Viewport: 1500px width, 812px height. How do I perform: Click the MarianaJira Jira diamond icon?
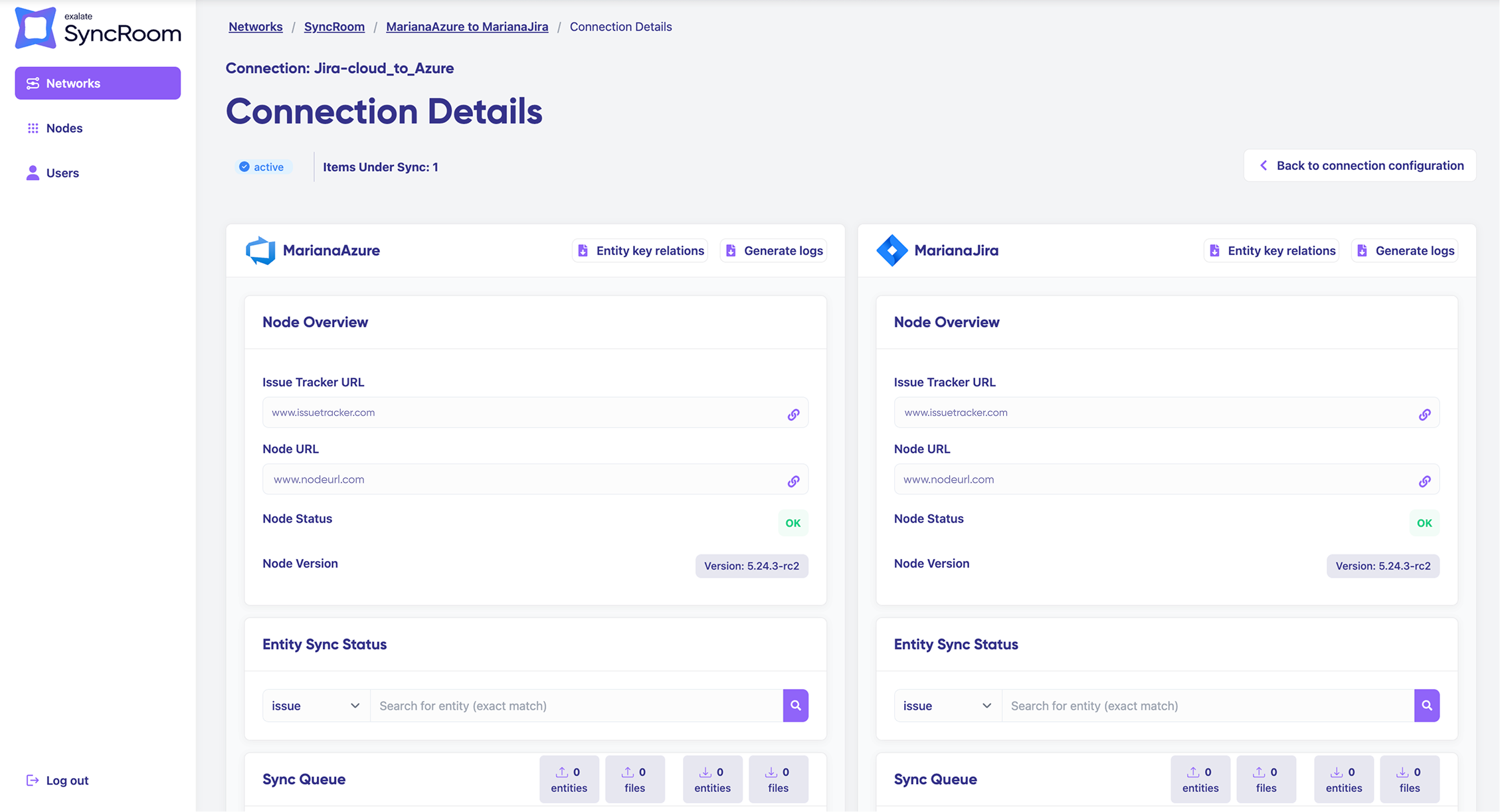(x=891, y=250)
